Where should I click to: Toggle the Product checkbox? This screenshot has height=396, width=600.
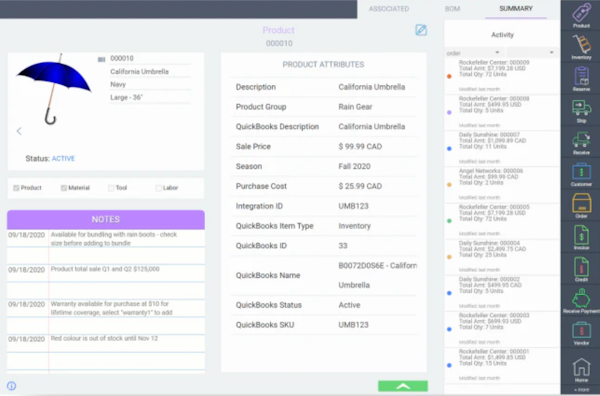[x=16, y=188]
